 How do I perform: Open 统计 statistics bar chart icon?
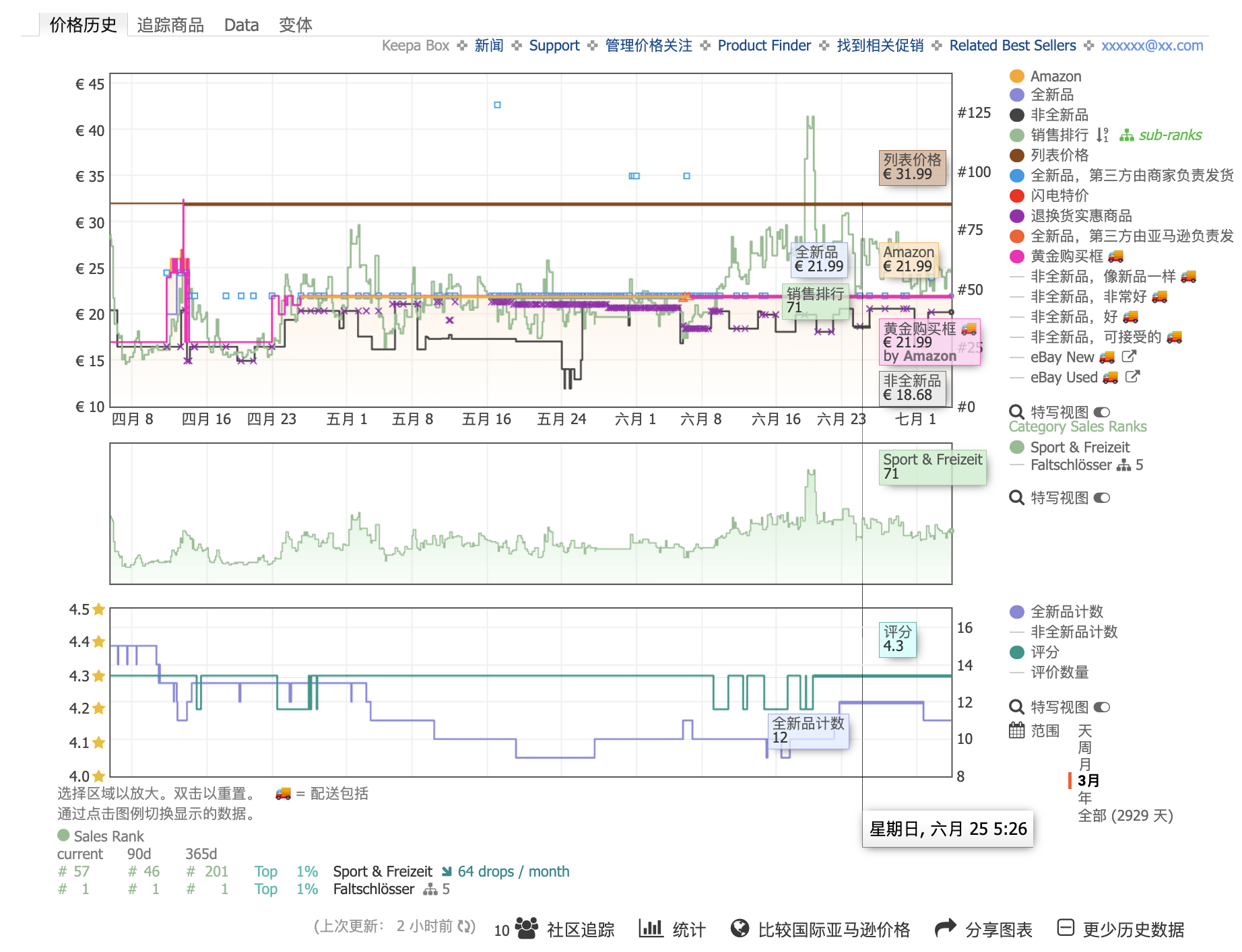[651, 928]
